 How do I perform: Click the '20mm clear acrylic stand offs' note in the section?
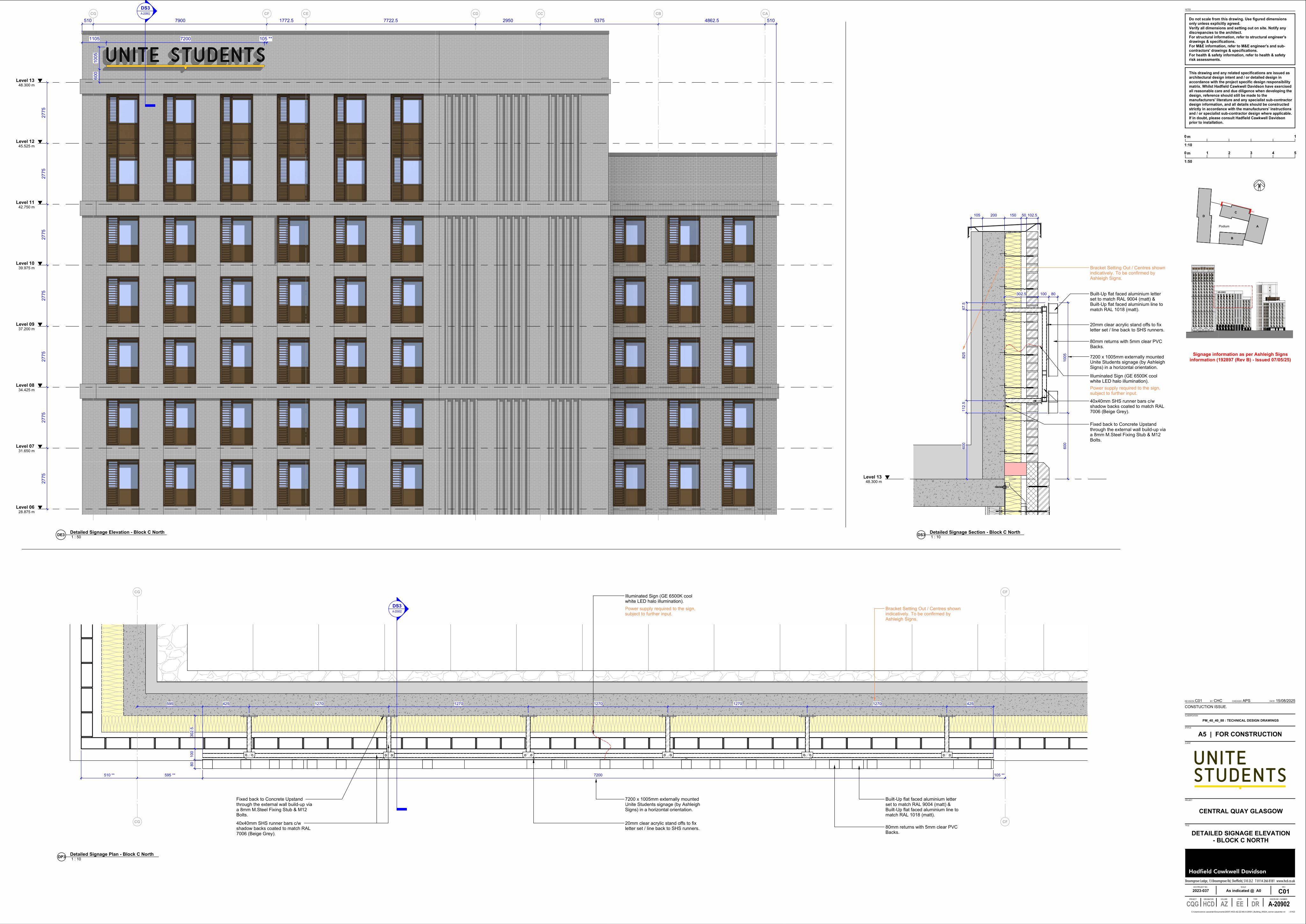1127,327
